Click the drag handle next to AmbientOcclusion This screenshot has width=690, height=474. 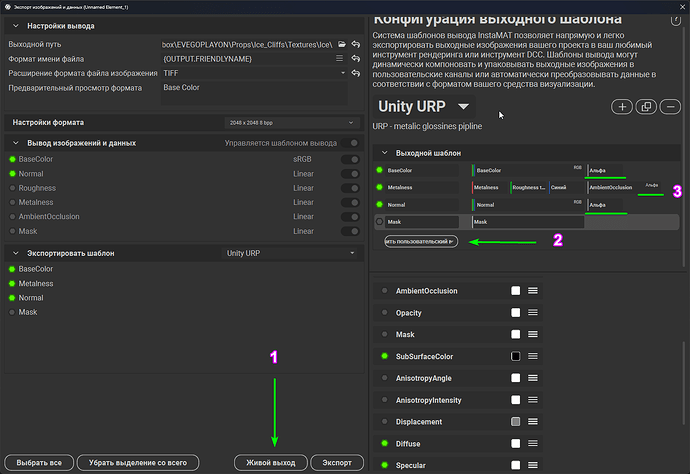point(533,291)
